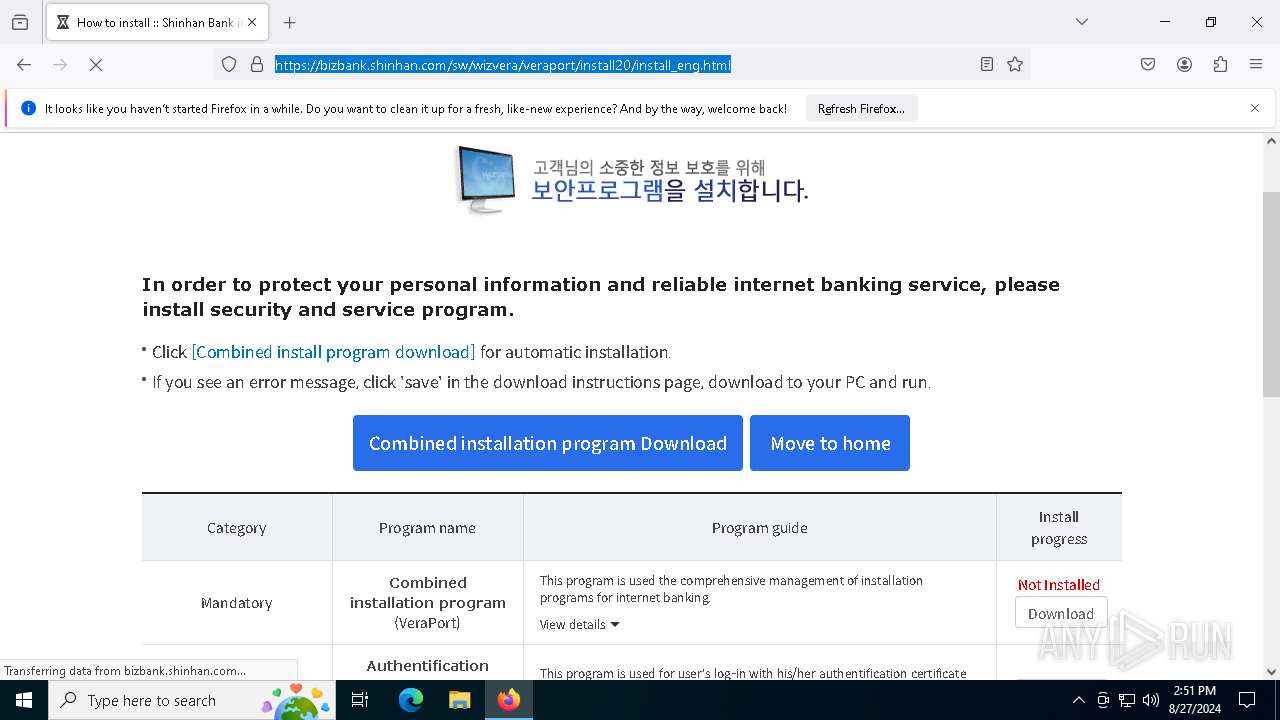Image resolution: width=1280 pixels, height=720 pixels.
Task: Close the Shinhan Bank tab
Action: 252,22
